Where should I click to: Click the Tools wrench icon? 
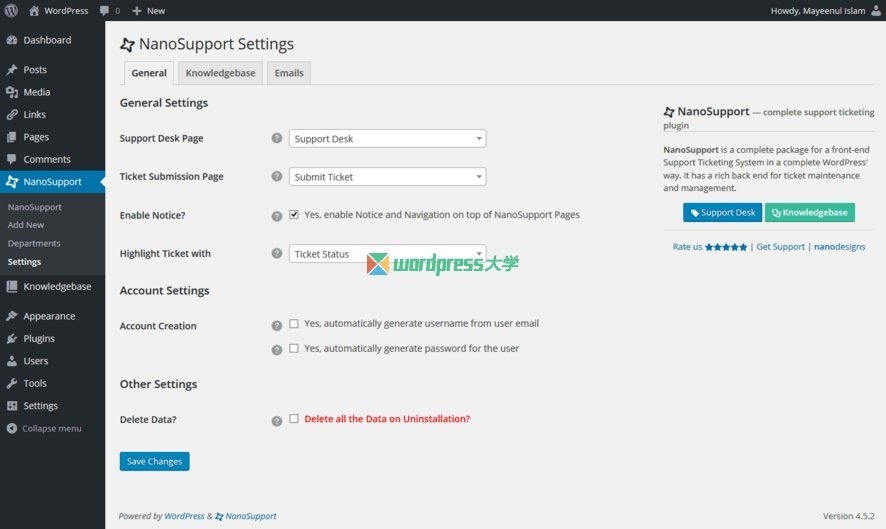[12, 383]
